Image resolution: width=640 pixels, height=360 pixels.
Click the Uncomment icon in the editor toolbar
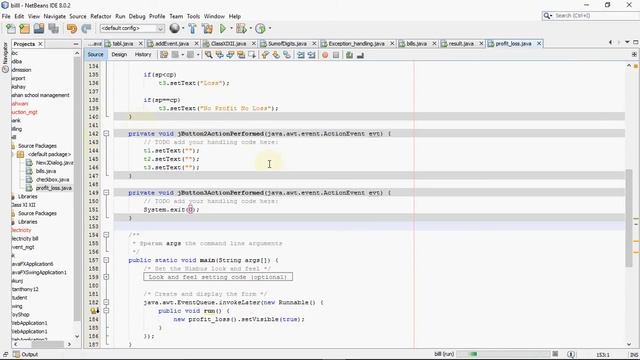click(x=360, y=55)
